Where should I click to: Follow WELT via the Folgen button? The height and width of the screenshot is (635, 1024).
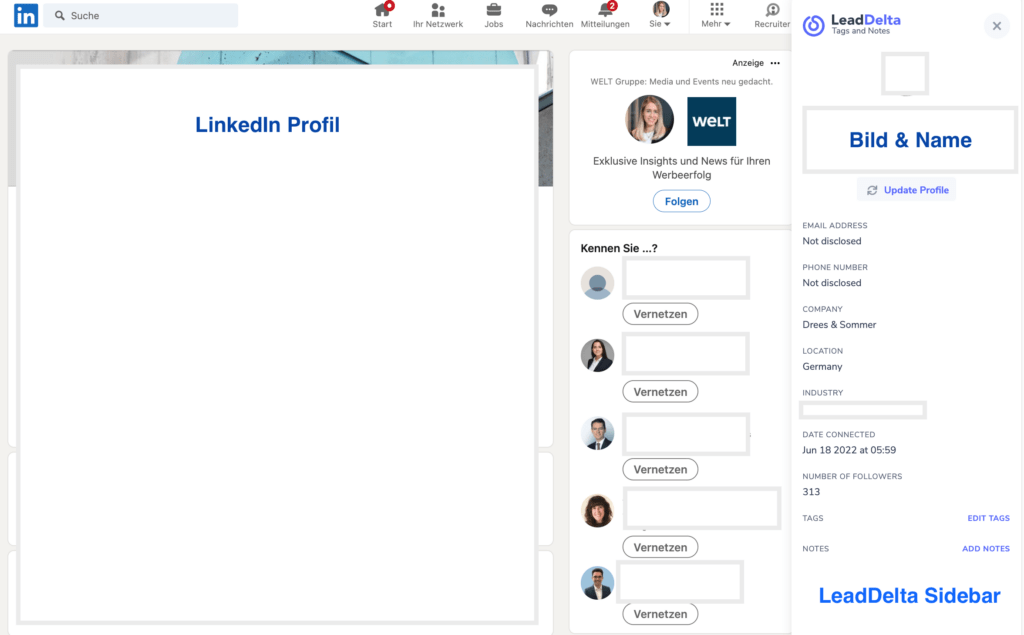coord(681,201)
